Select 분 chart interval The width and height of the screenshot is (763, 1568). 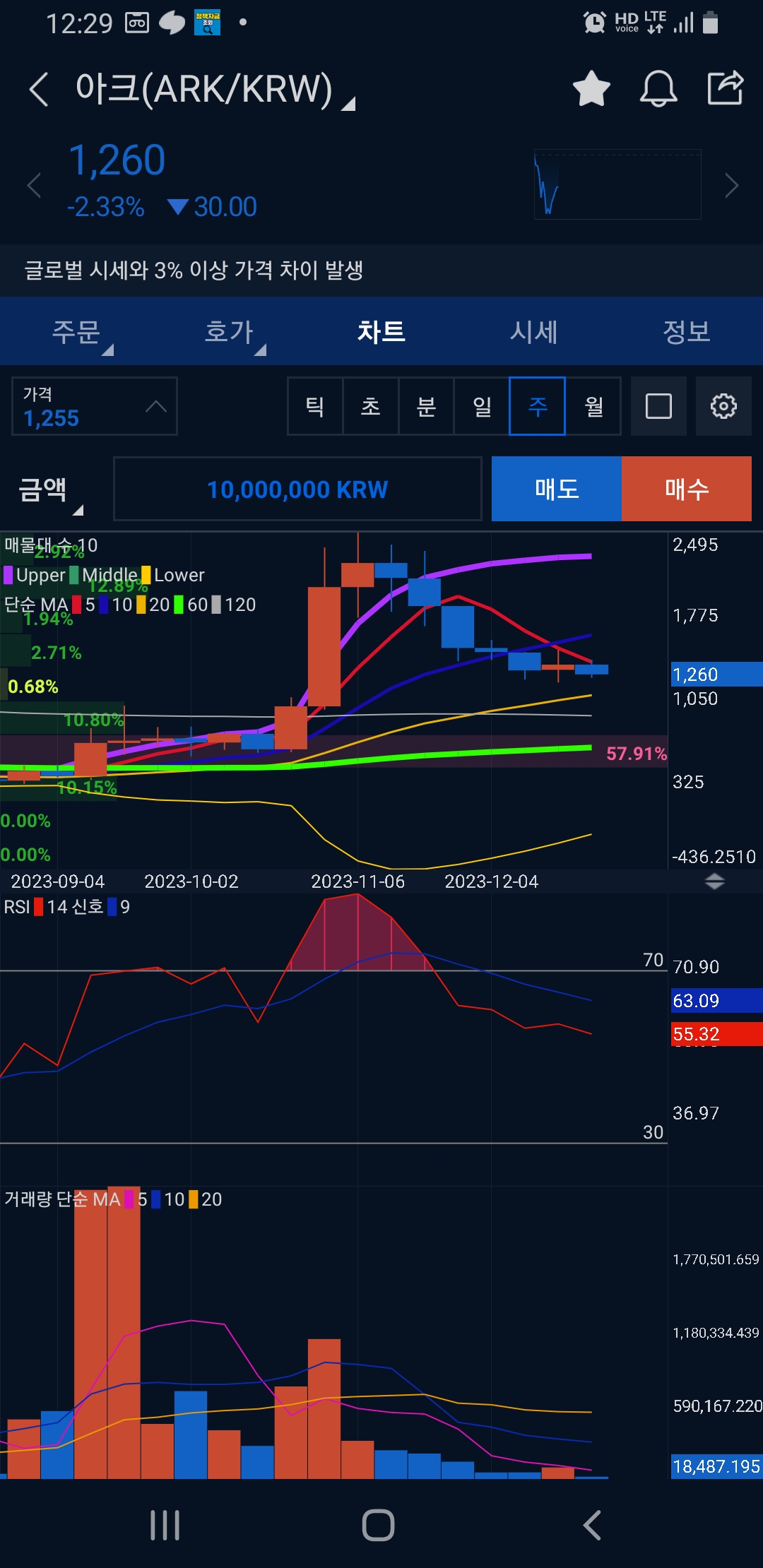[x=427, y=406]
